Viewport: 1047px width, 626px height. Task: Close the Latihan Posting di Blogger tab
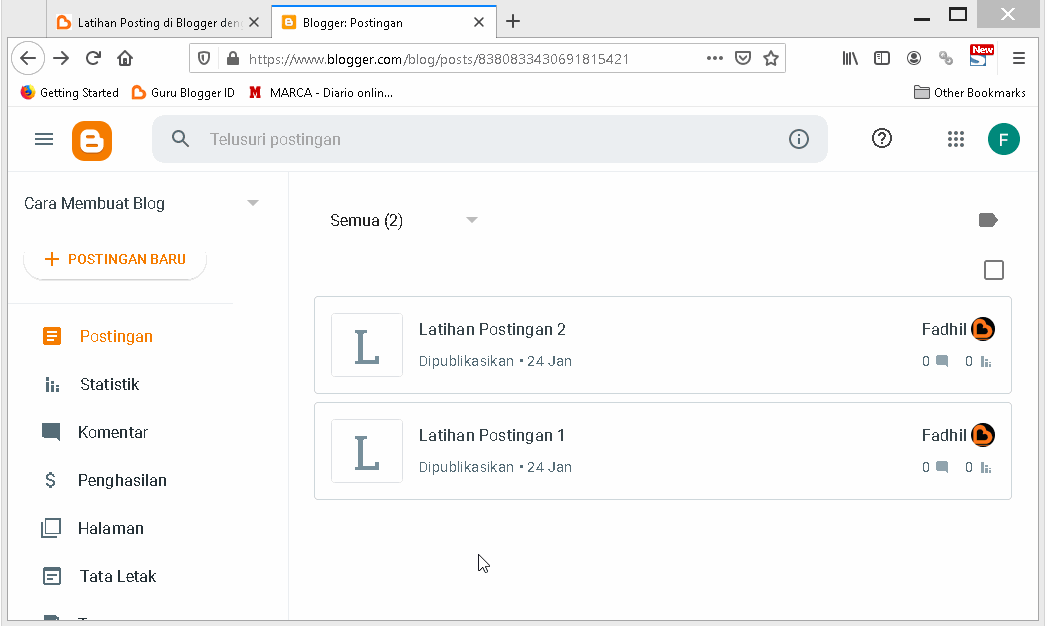click(254, 22)
